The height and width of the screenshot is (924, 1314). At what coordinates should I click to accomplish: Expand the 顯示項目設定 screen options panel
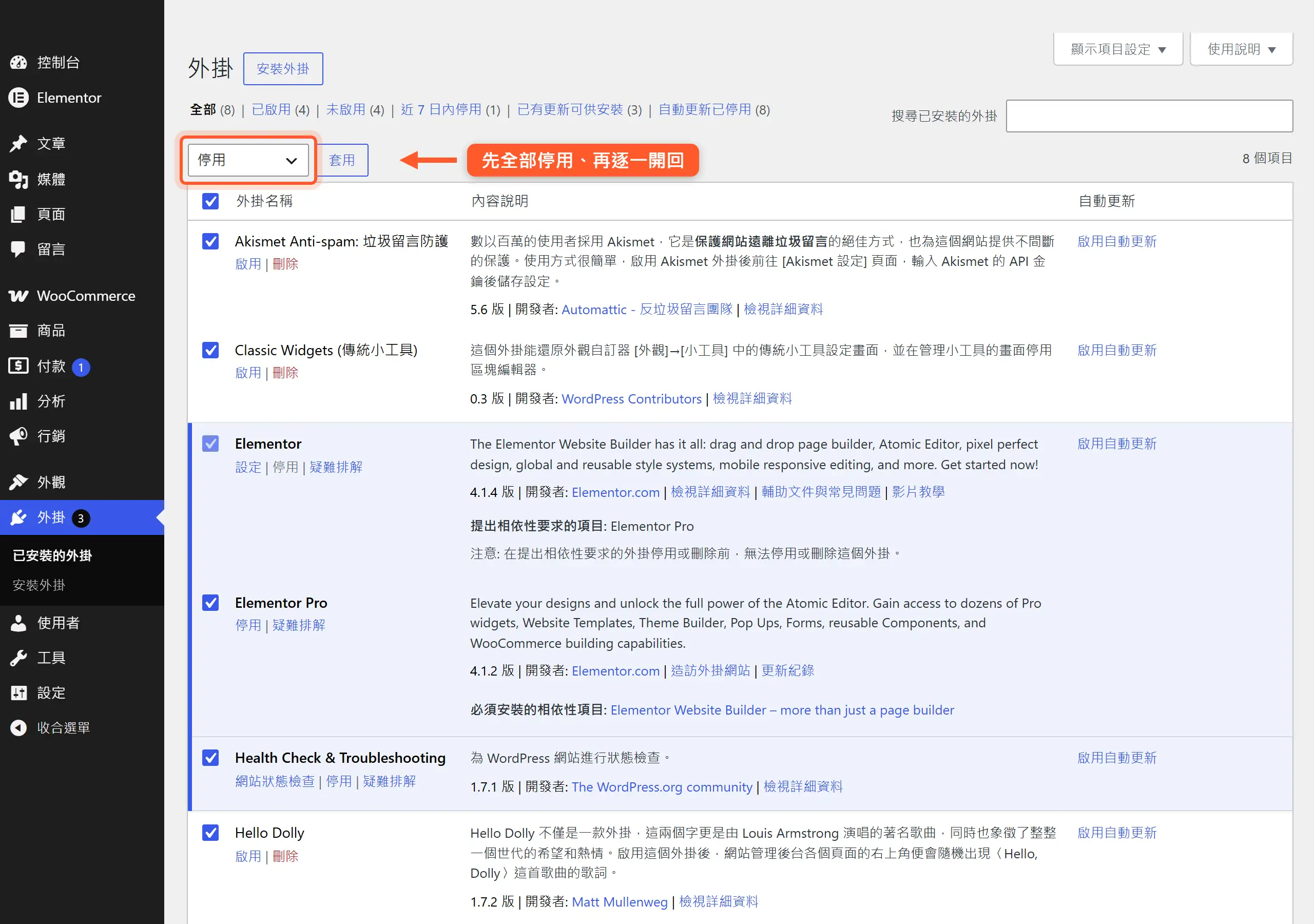click(1118, 49)
